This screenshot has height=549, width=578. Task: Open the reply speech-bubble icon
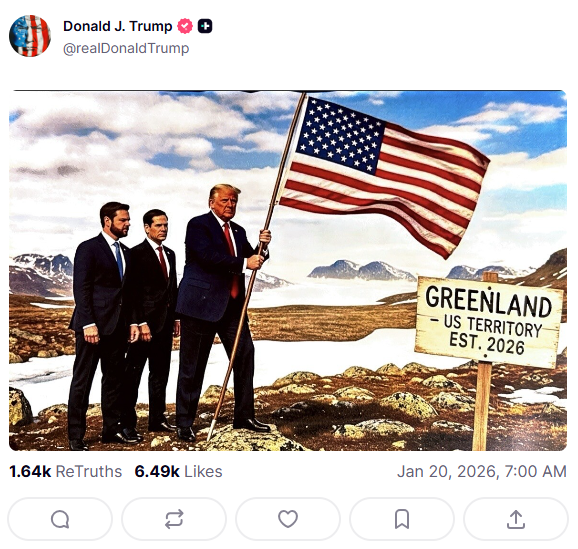60,519
